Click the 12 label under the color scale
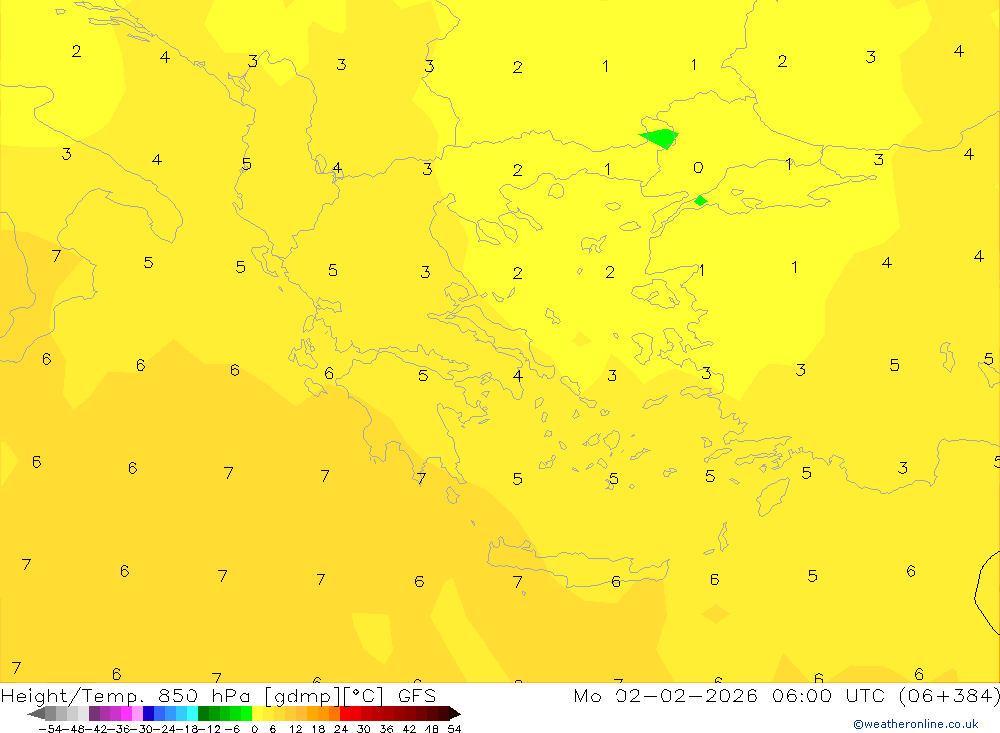Screen dimensions: 1000x733 point(295,729)
